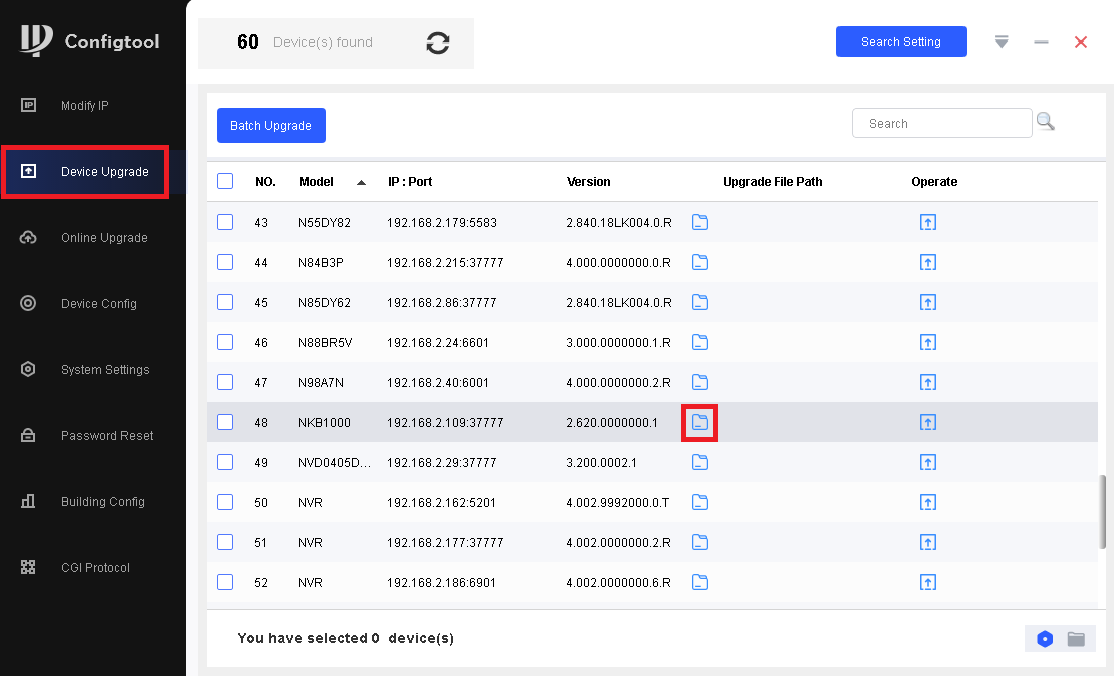Check the box for device 43

point(225,222)
